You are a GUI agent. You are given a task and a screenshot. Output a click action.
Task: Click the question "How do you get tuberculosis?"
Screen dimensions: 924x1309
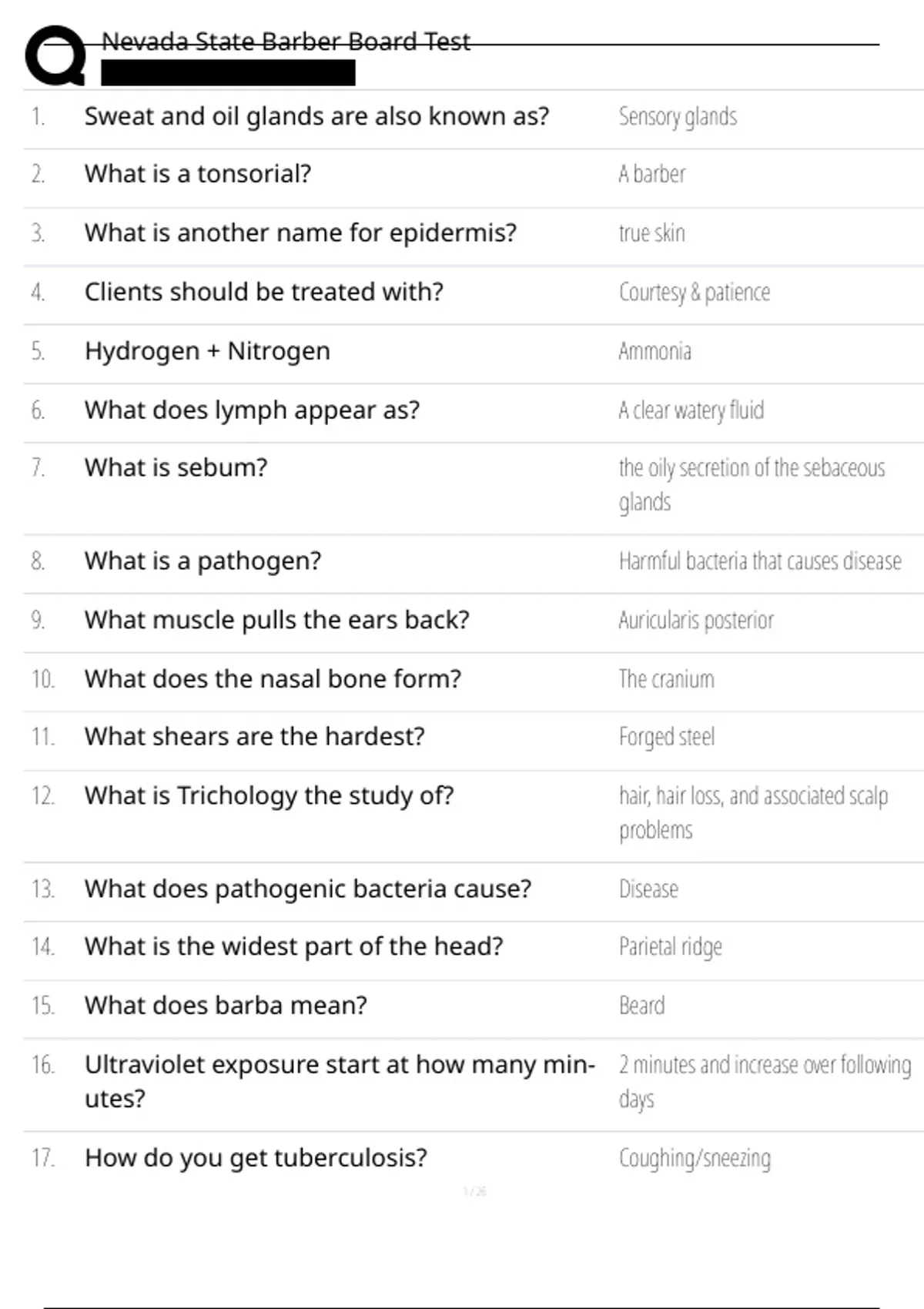point(256,1158)
